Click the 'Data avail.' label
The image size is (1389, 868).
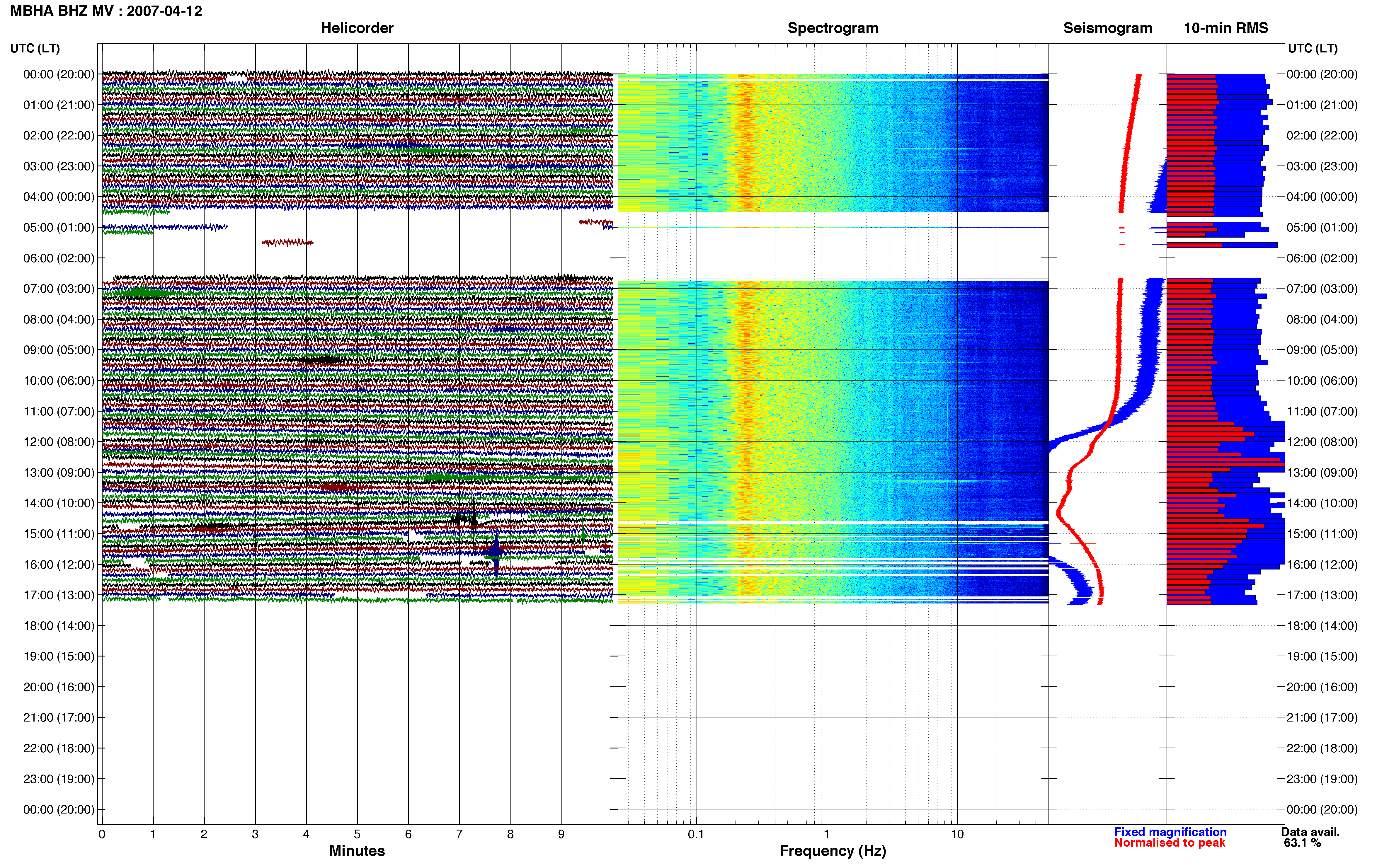(1310, 832)
